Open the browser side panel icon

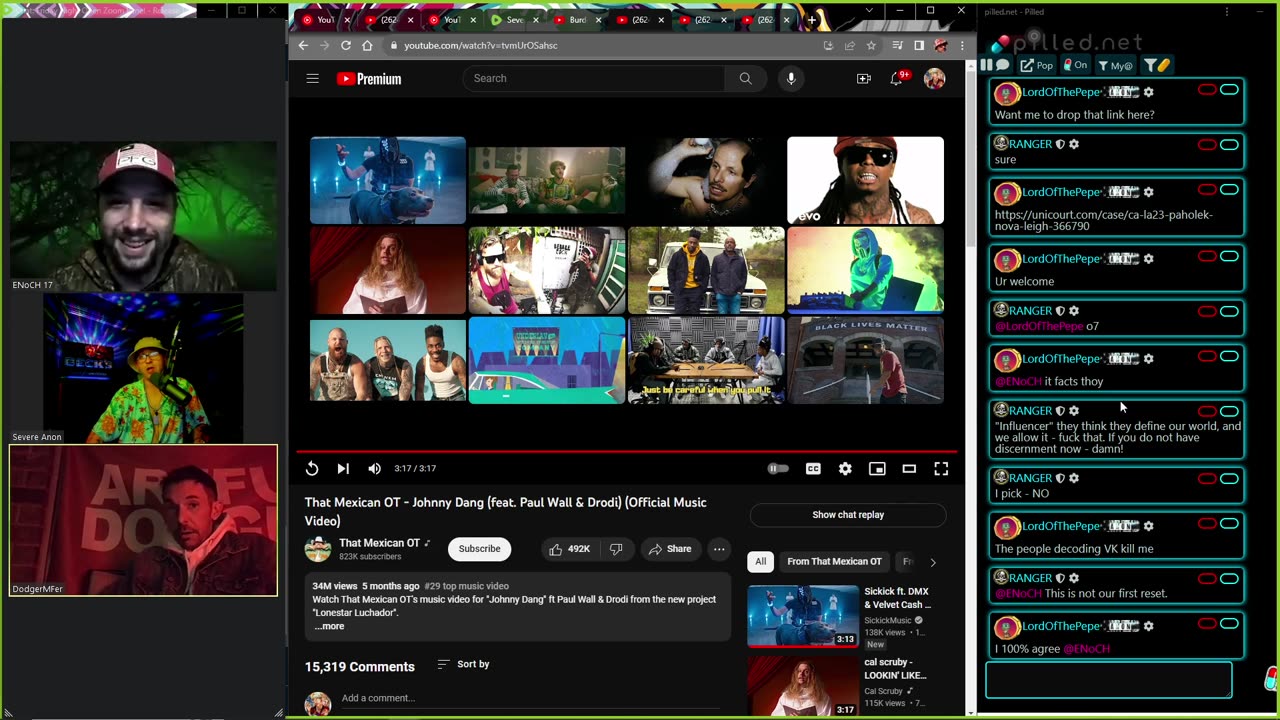919,45
